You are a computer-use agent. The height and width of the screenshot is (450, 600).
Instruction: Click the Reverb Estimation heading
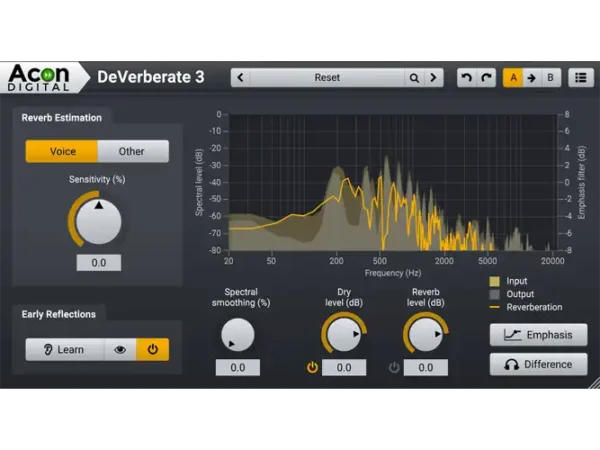pyautogui.click(x=62, y=118)
